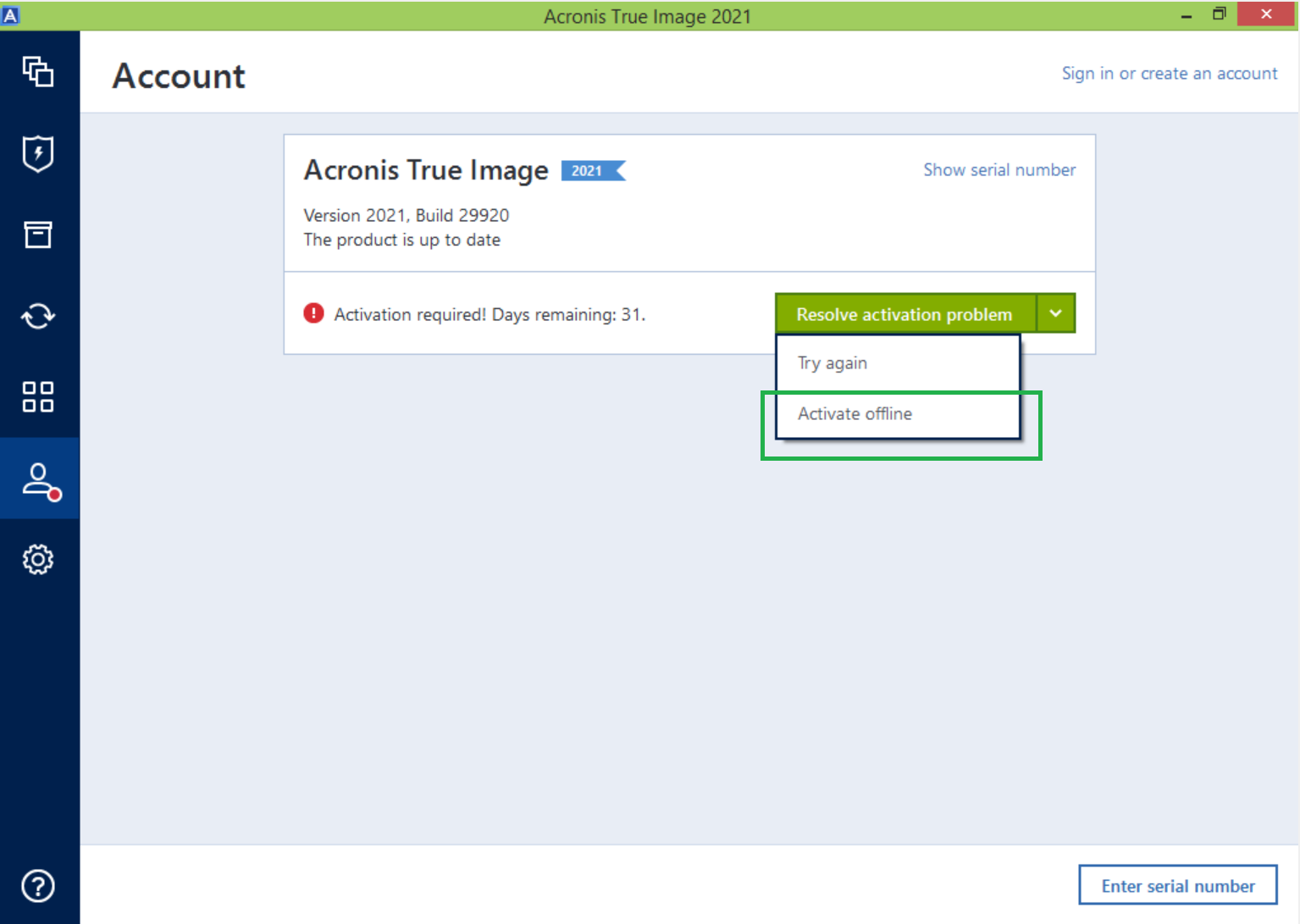Open the Protection shield section

[x=38, y=153]
